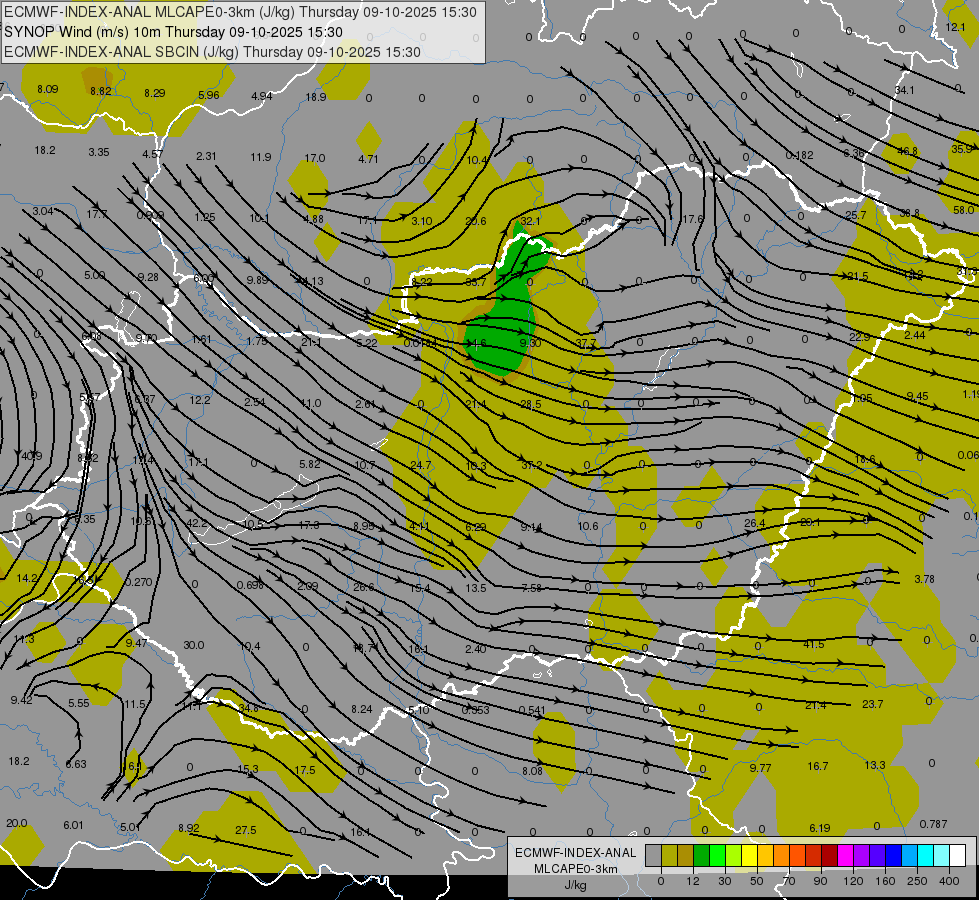The image size is (979, 900).
Task: Click the cyan legend color swatch
Action: click(925, 856)
